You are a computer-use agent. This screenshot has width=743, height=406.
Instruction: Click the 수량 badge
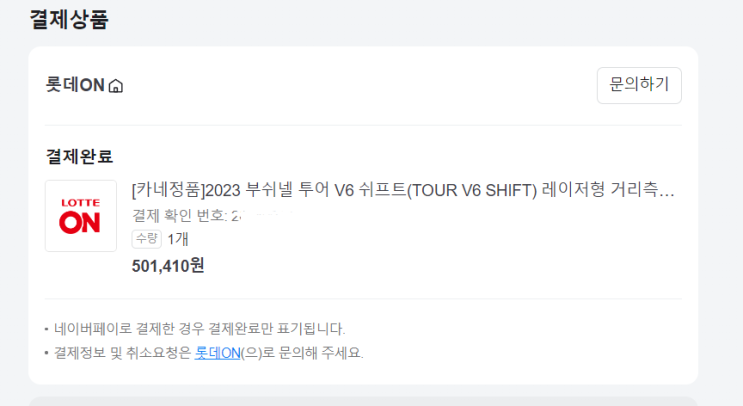point(147,238)
